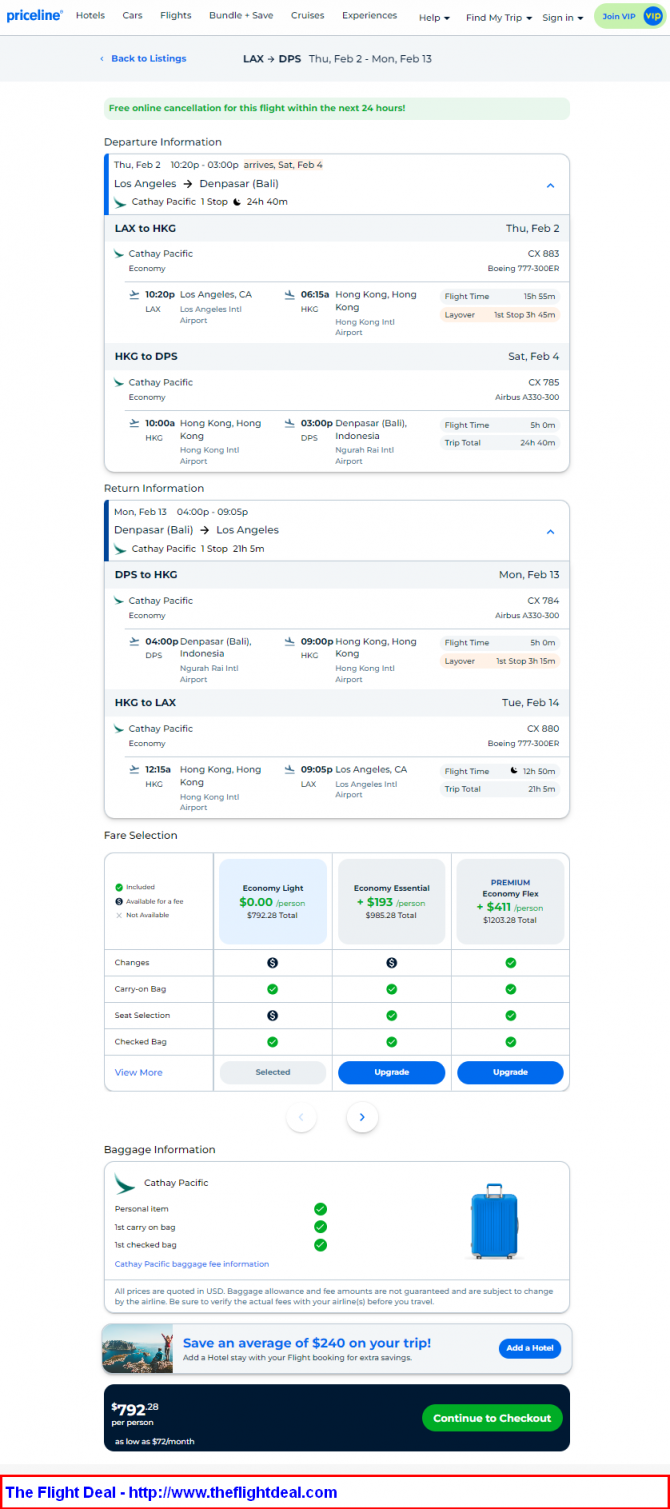Click Cathay Pacific logo in return summary
Screen dimensions: 670x1509
coord(120,549)
